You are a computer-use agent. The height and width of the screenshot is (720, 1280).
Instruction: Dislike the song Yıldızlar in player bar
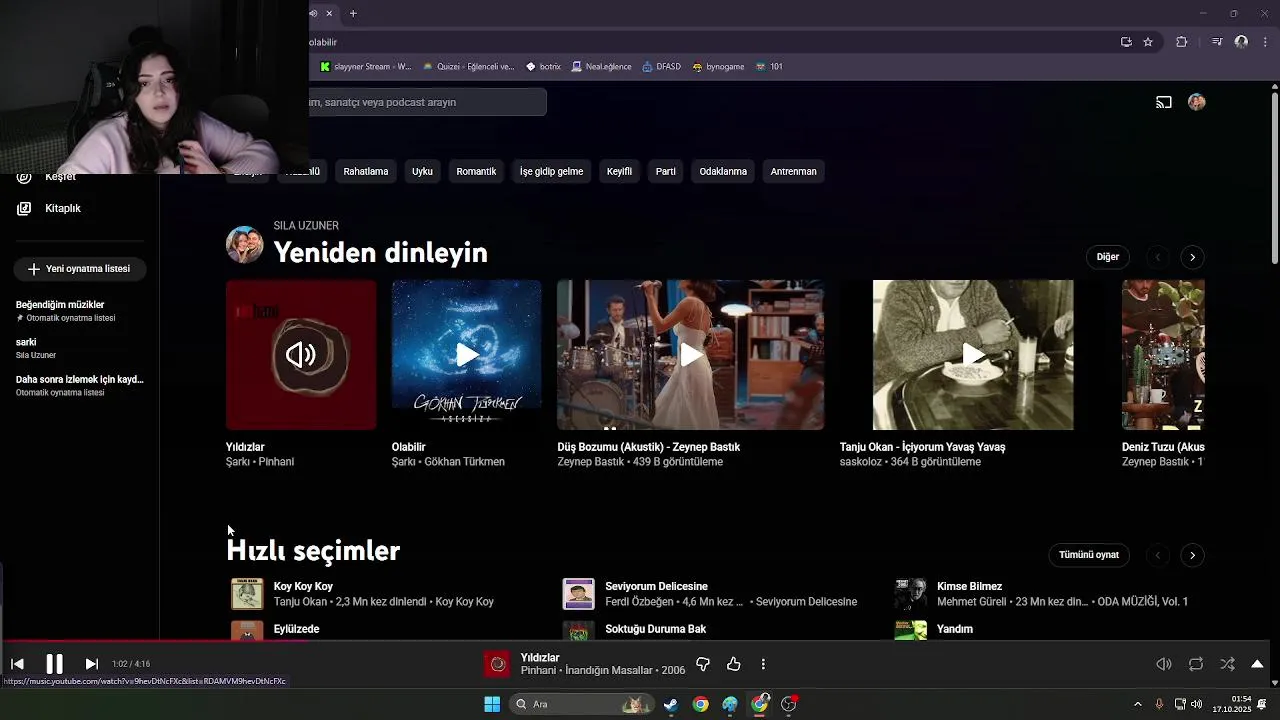(703, 664)
